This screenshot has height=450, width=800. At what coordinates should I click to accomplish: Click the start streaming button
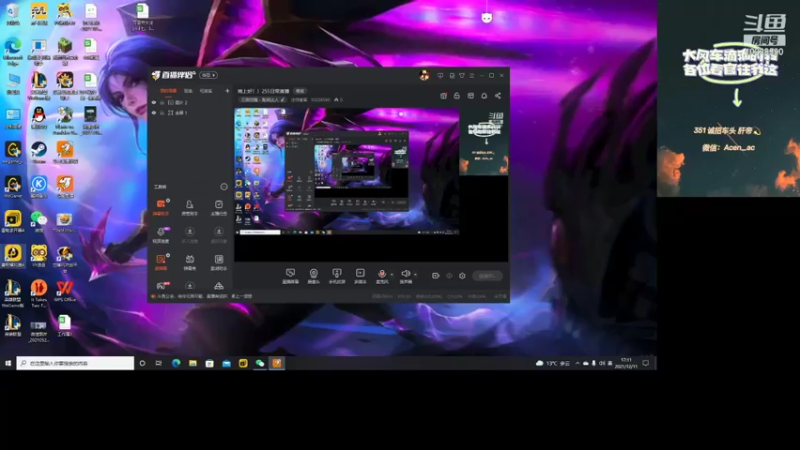pos(487,276)
